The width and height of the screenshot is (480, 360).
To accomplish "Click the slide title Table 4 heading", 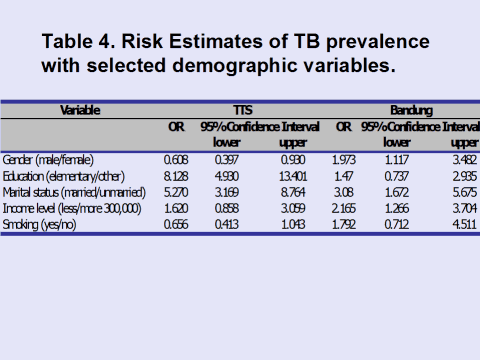I will [235, 53].
